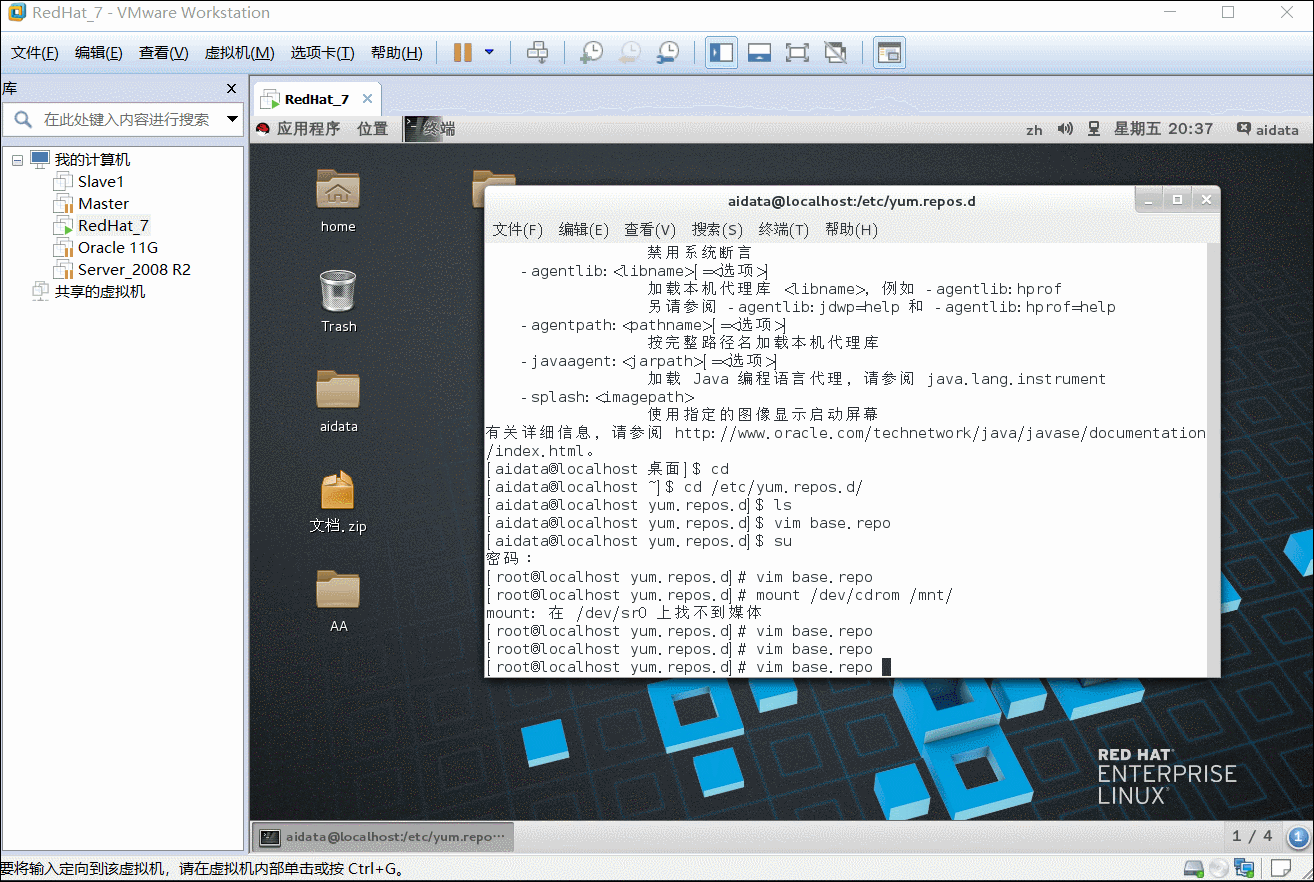Image resolution: width=1314 pixels, height=882 pixels.
Task: Open the snapshot manager icon
Action: (x=668, y=53)
